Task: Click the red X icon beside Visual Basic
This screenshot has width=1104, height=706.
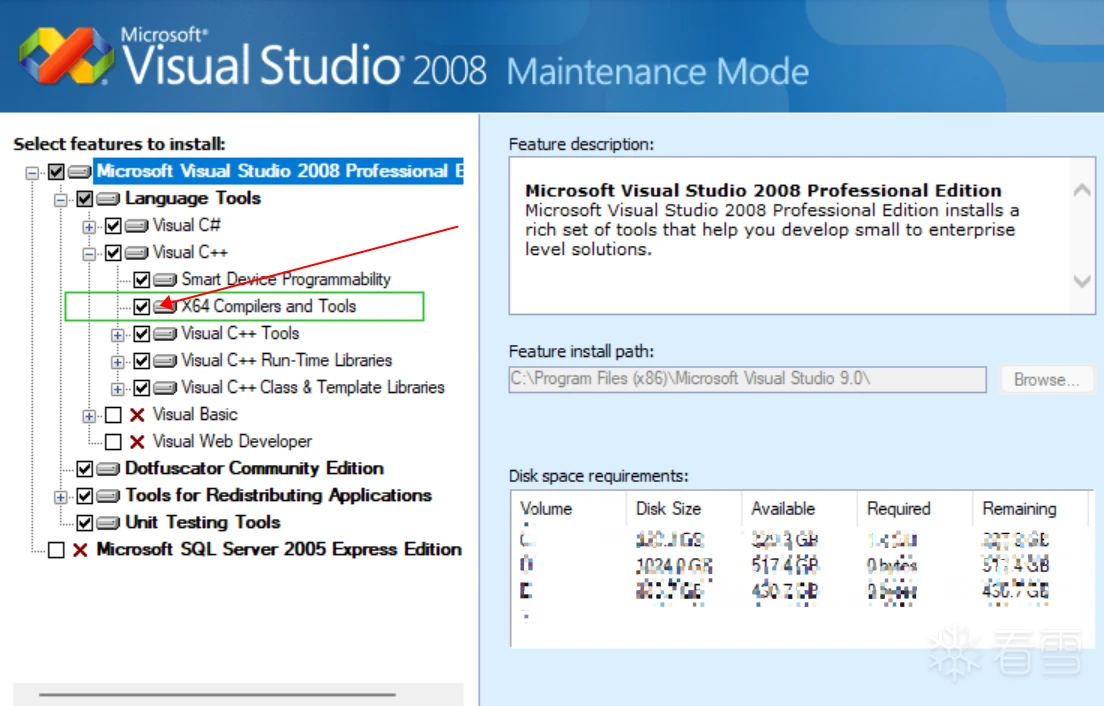Action: pyautogui.click(x=137, y=415)
